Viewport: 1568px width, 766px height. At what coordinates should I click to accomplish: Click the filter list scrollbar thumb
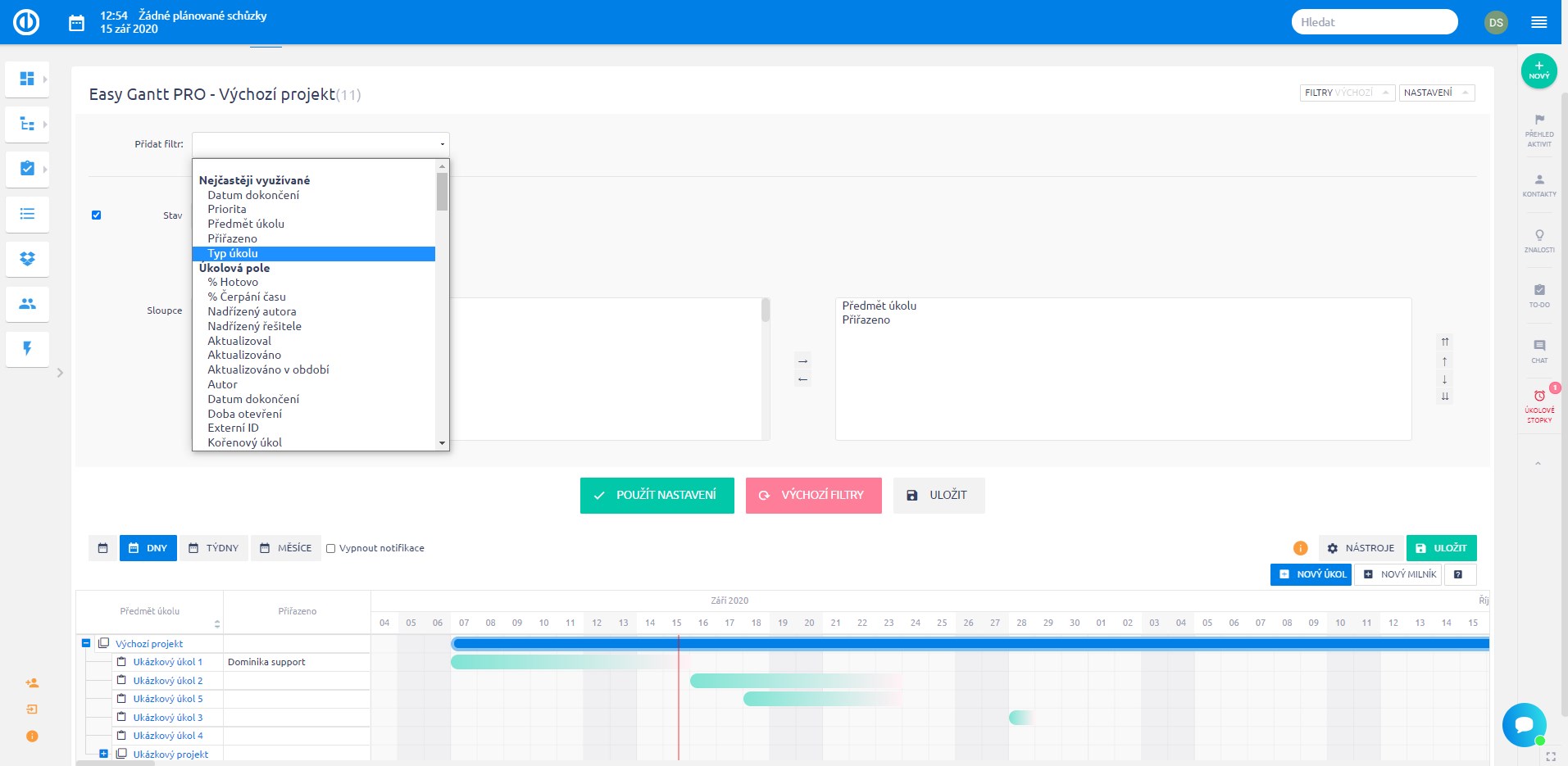click(x=442, y=192)
